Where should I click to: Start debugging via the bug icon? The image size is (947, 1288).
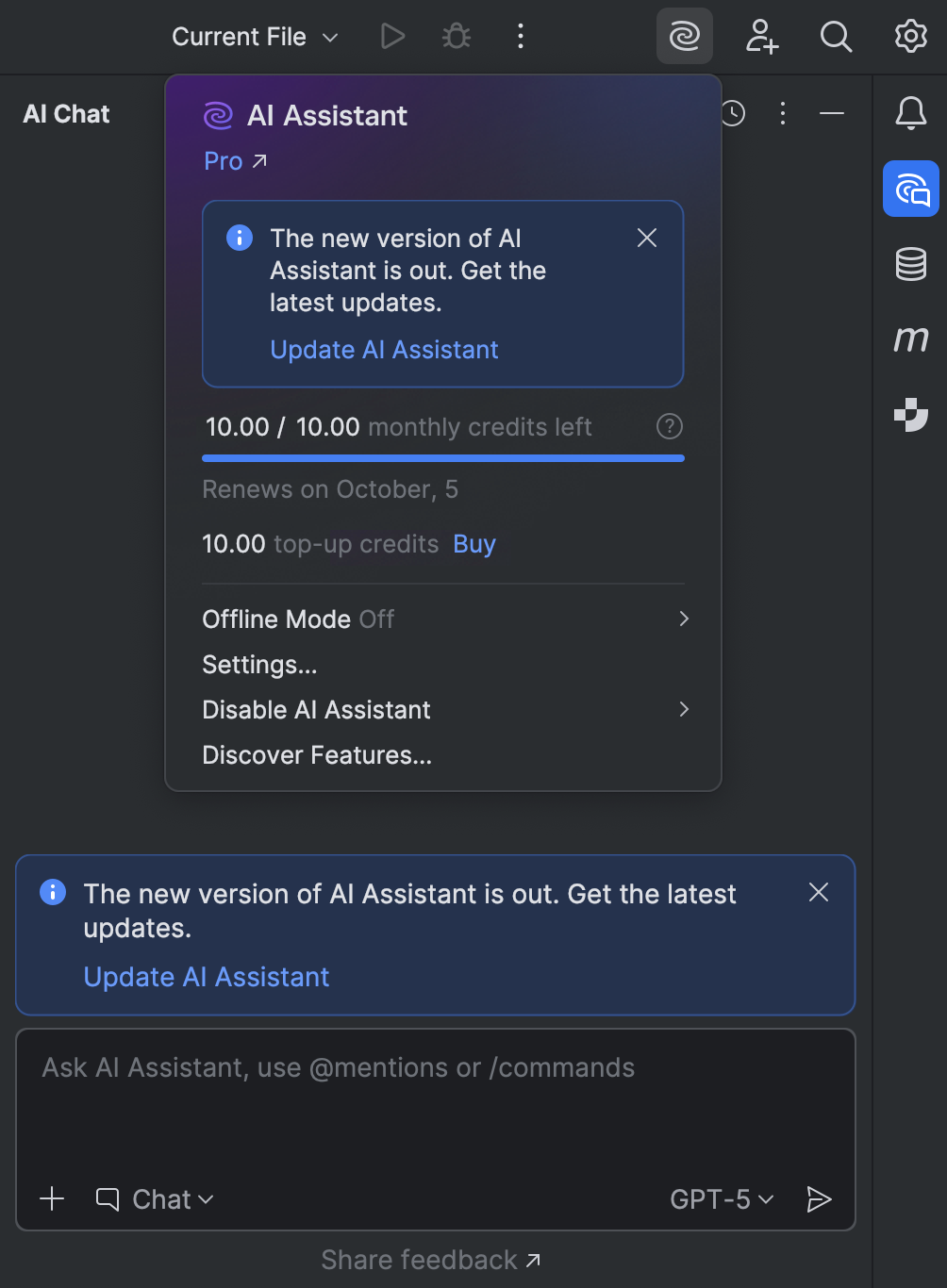click(x=456, y=37)
